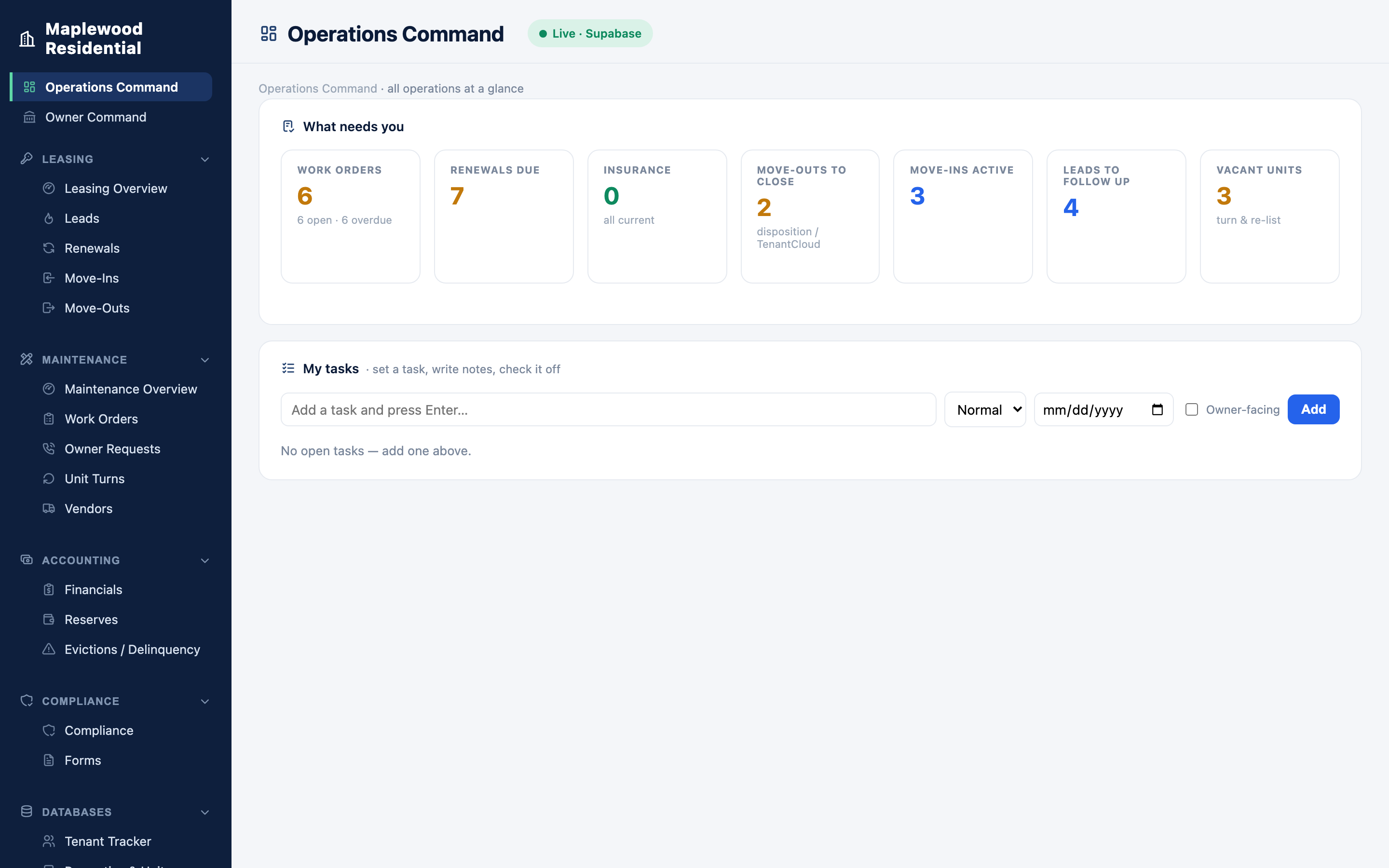Viewport: 1389px width, 868px height.
Task: Go to Owner Command page
Action: [111, 117]
